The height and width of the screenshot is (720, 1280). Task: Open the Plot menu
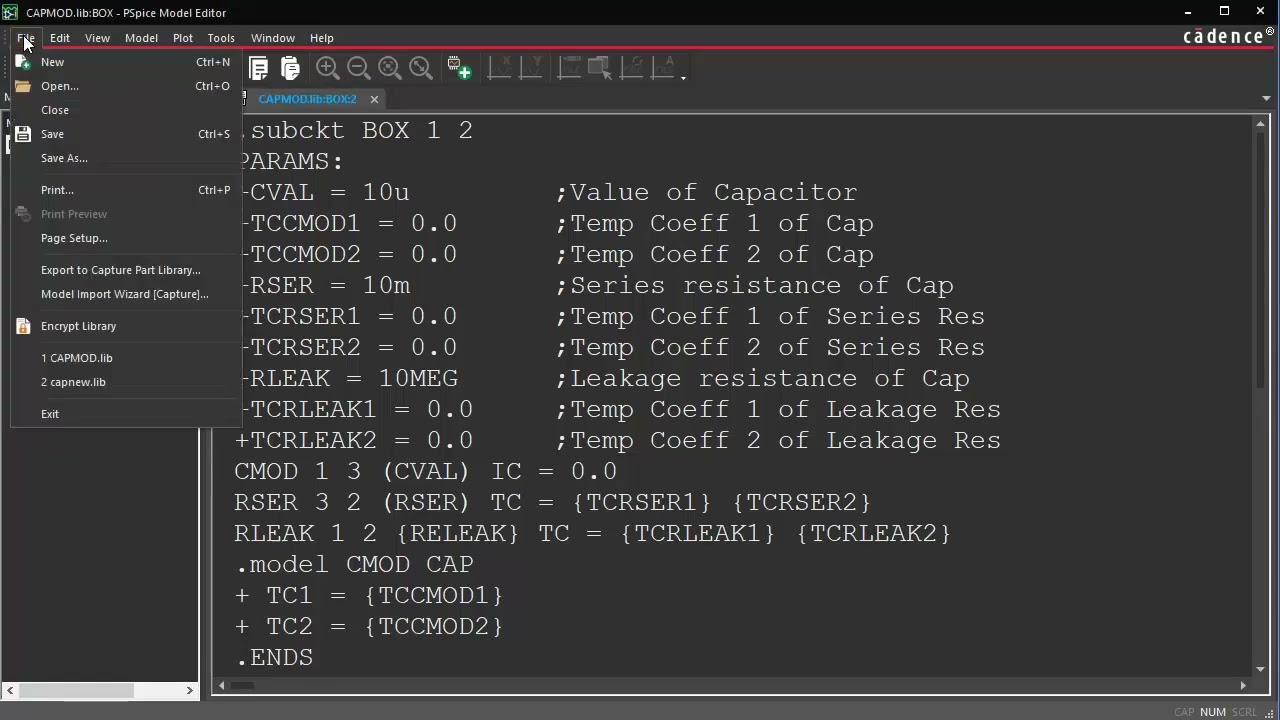pyautogui.click(x=183, y=38)
